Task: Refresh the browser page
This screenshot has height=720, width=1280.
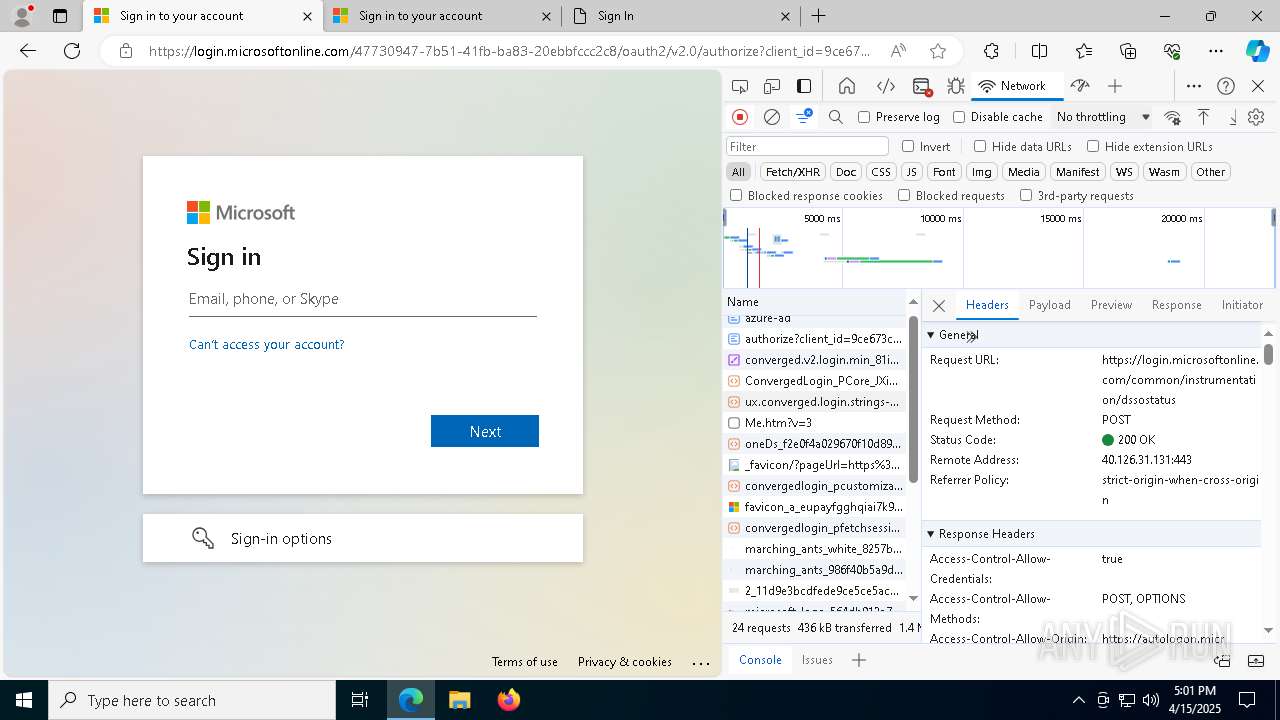Action: click(x=72, y=51)
